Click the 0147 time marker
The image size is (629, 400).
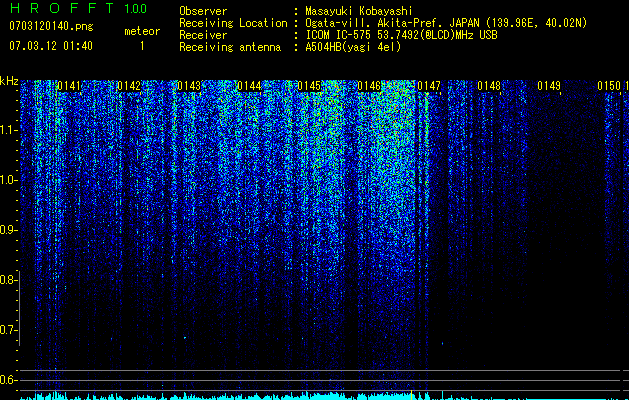[x=429, y=86]
